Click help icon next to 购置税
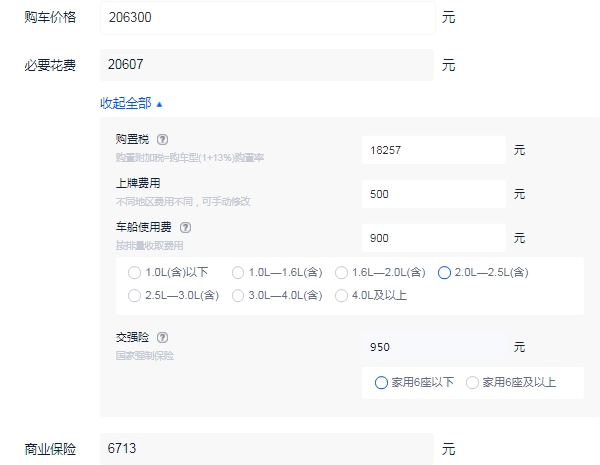Image resolution: width=600 pixels, height=465 pixels. 162,140
